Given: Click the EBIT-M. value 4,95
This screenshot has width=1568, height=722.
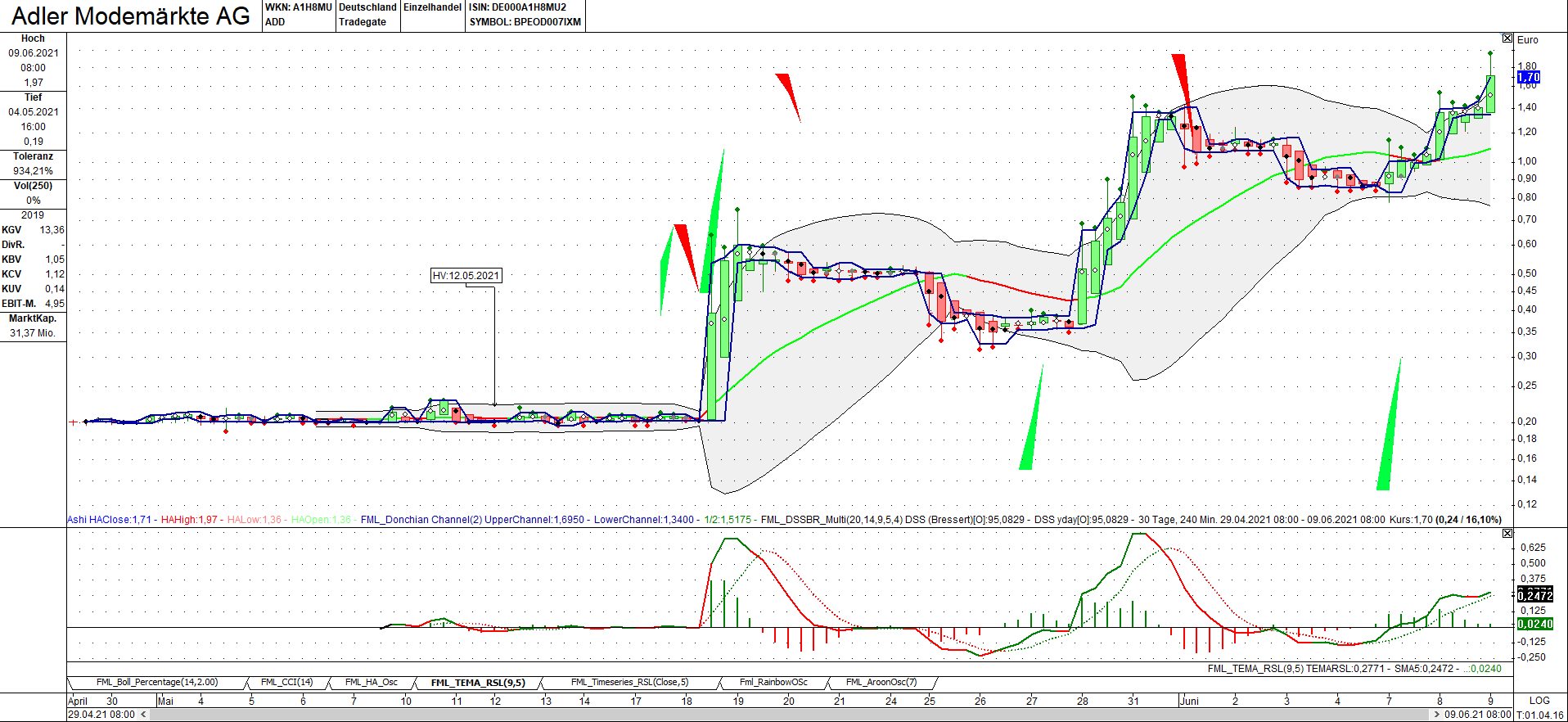Looking at the screenshot, I should [x=56, y=304].
